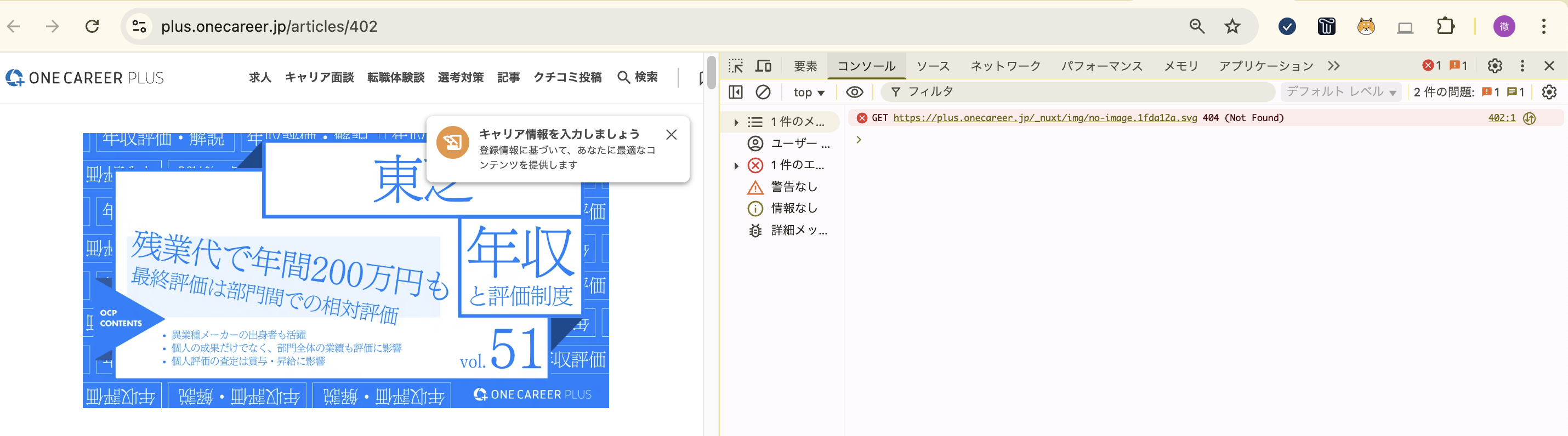
Task: Expand the 1 件のメッセージ sidebar group
Action: click(x=736, y=122)
